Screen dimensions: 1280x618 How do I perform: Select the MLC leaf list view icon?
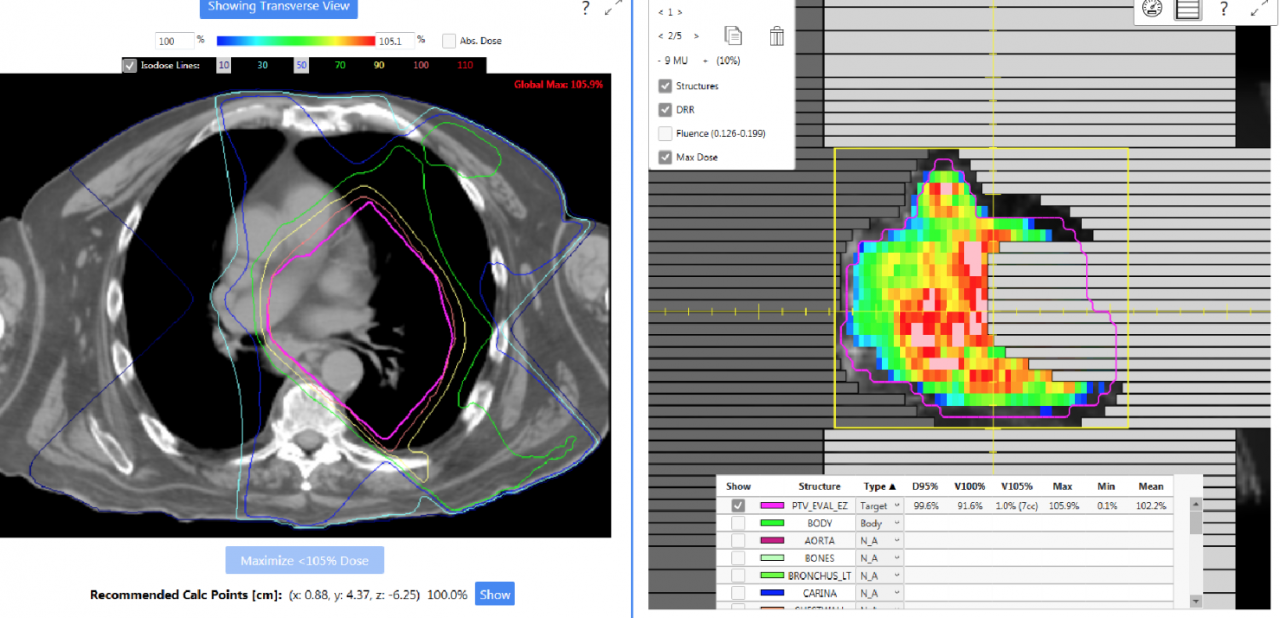click(x=1187, y=9)
